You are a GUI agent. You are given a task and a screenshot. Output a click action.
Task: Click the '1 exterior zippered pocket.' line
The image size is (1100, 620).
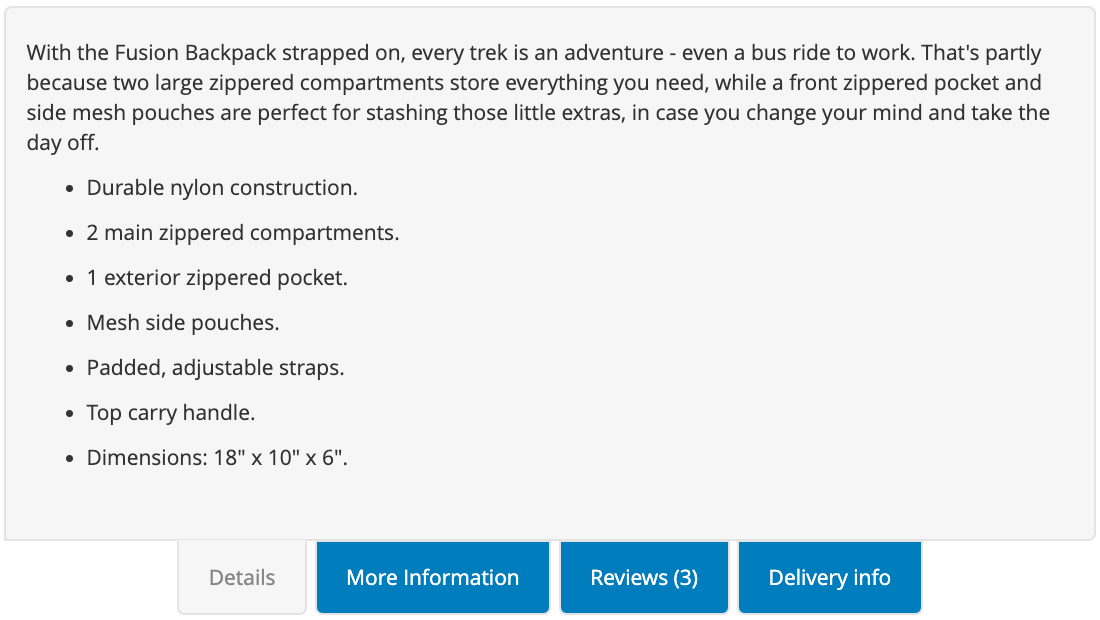click(x=217, y=278)
